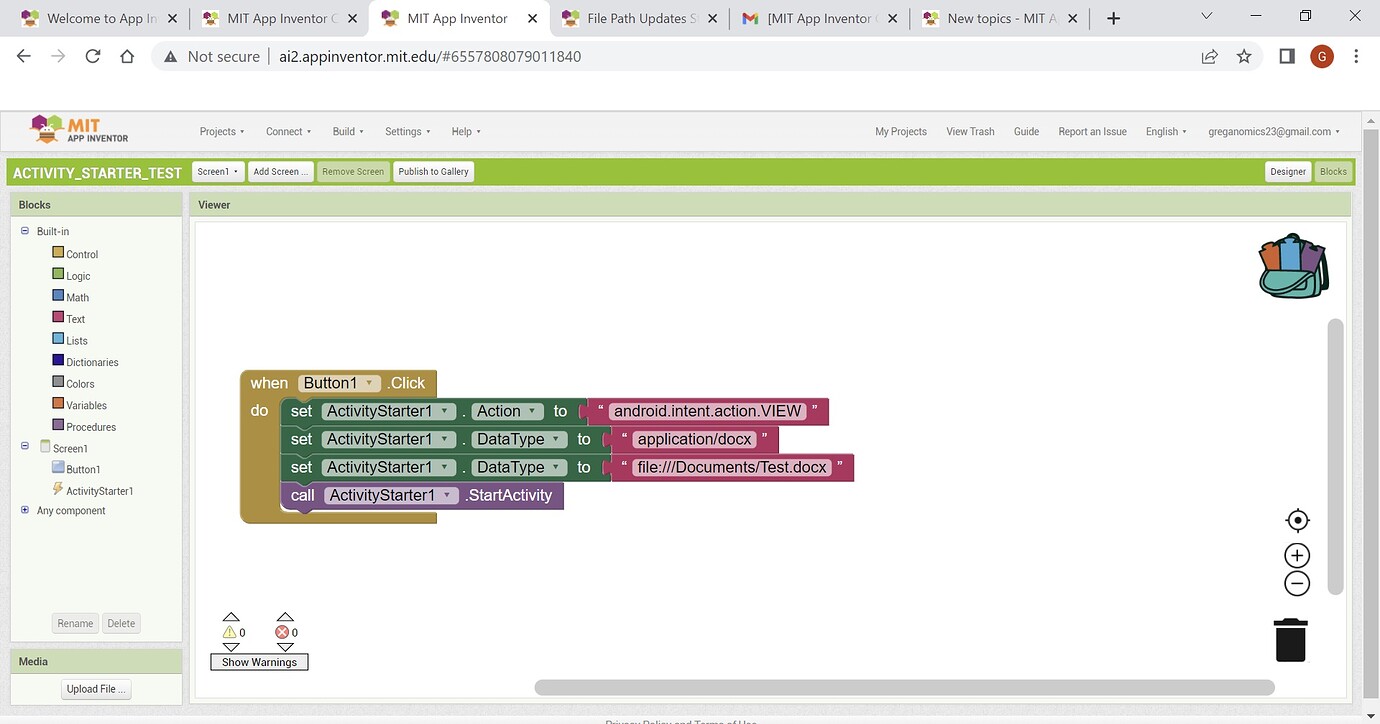The image size is (1380, 724).
Task: Zoom out using the minus icon
Action: tap(1296, 582)
